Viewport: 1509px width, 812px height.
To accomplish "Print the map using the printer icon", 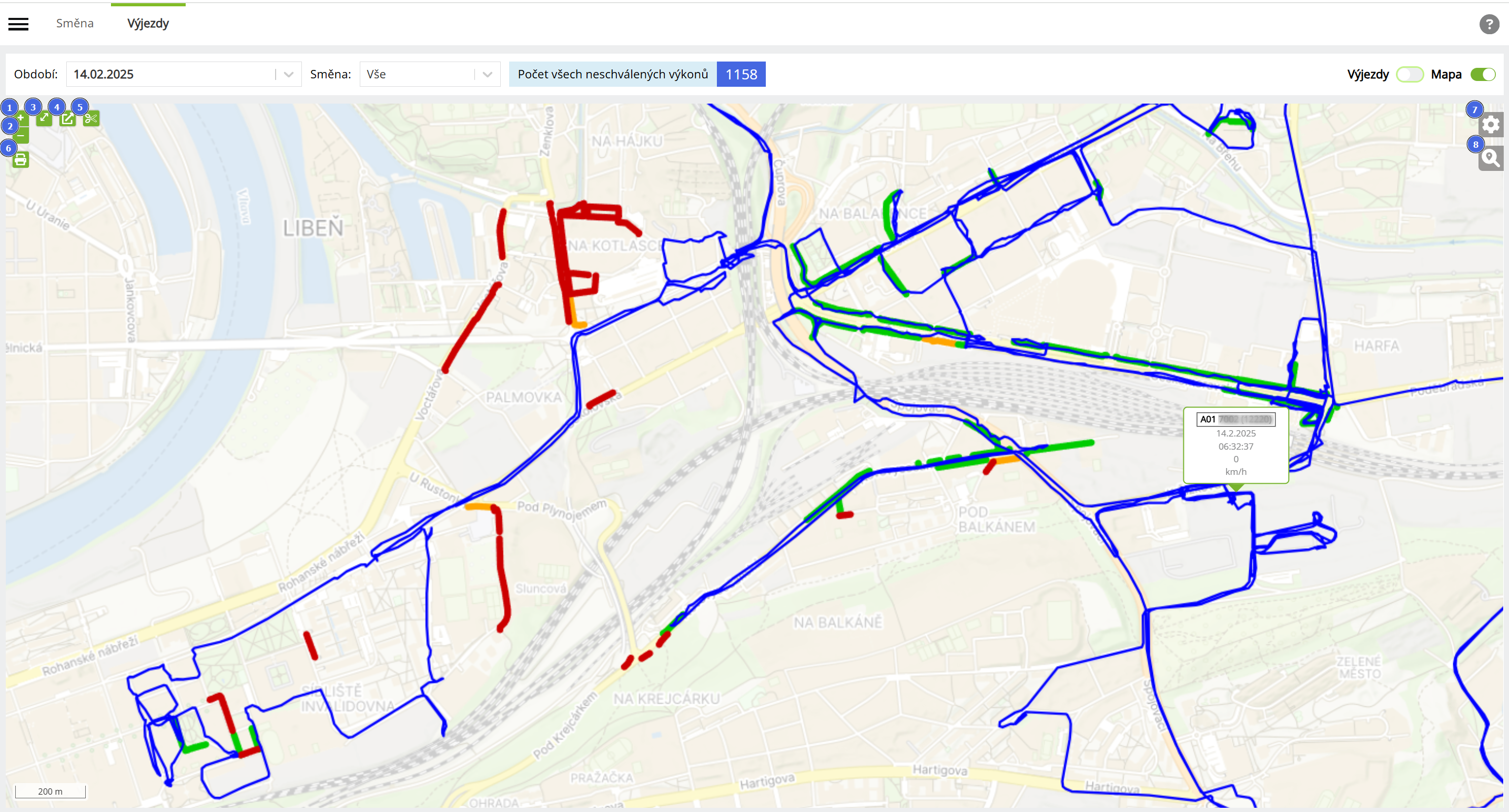I will (21, 159).
